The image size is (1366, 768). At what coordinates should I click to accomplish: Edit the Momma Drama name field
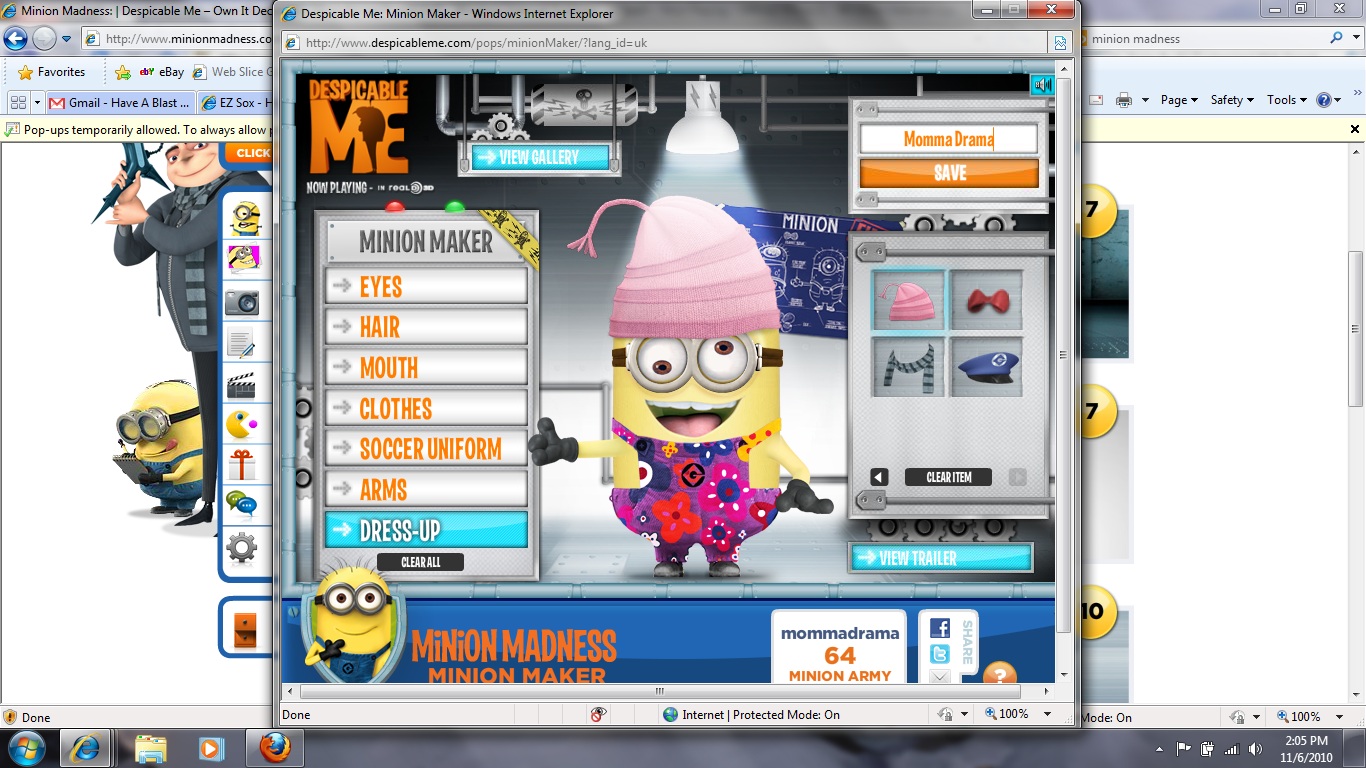[x=949, y=139]
